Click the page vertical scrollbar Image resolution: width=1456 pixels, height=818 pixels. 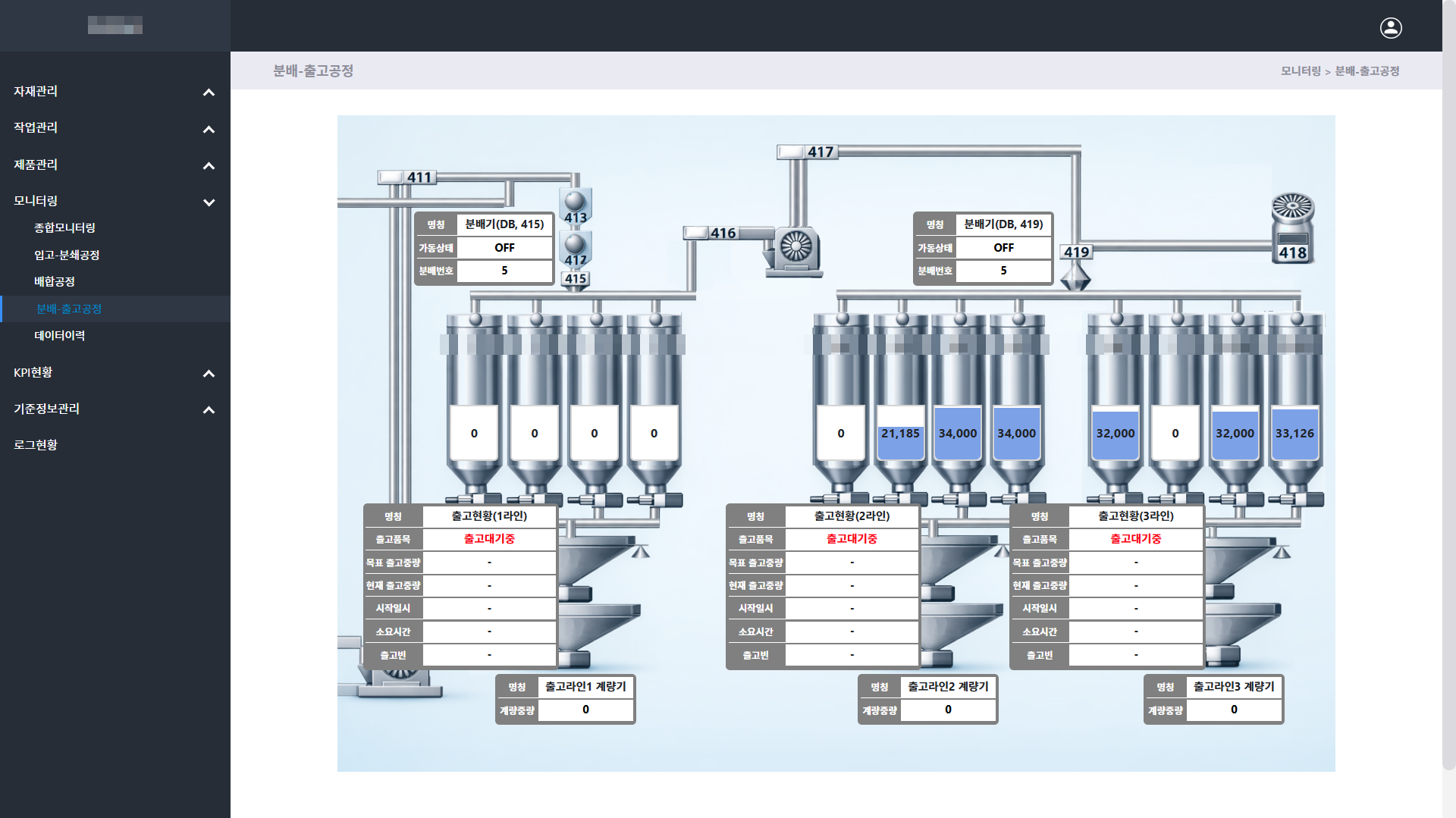click(1448, 379)
